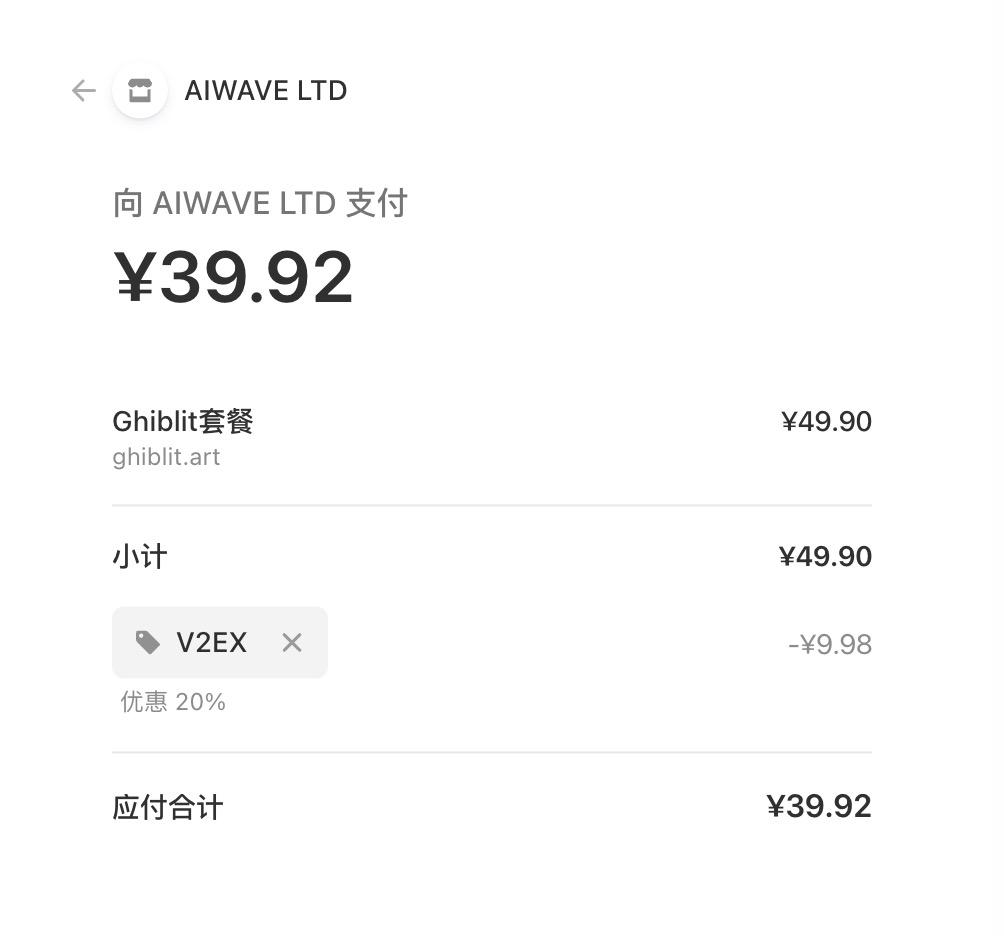Click the divider line below ghiblit.art

pos(492,505)
